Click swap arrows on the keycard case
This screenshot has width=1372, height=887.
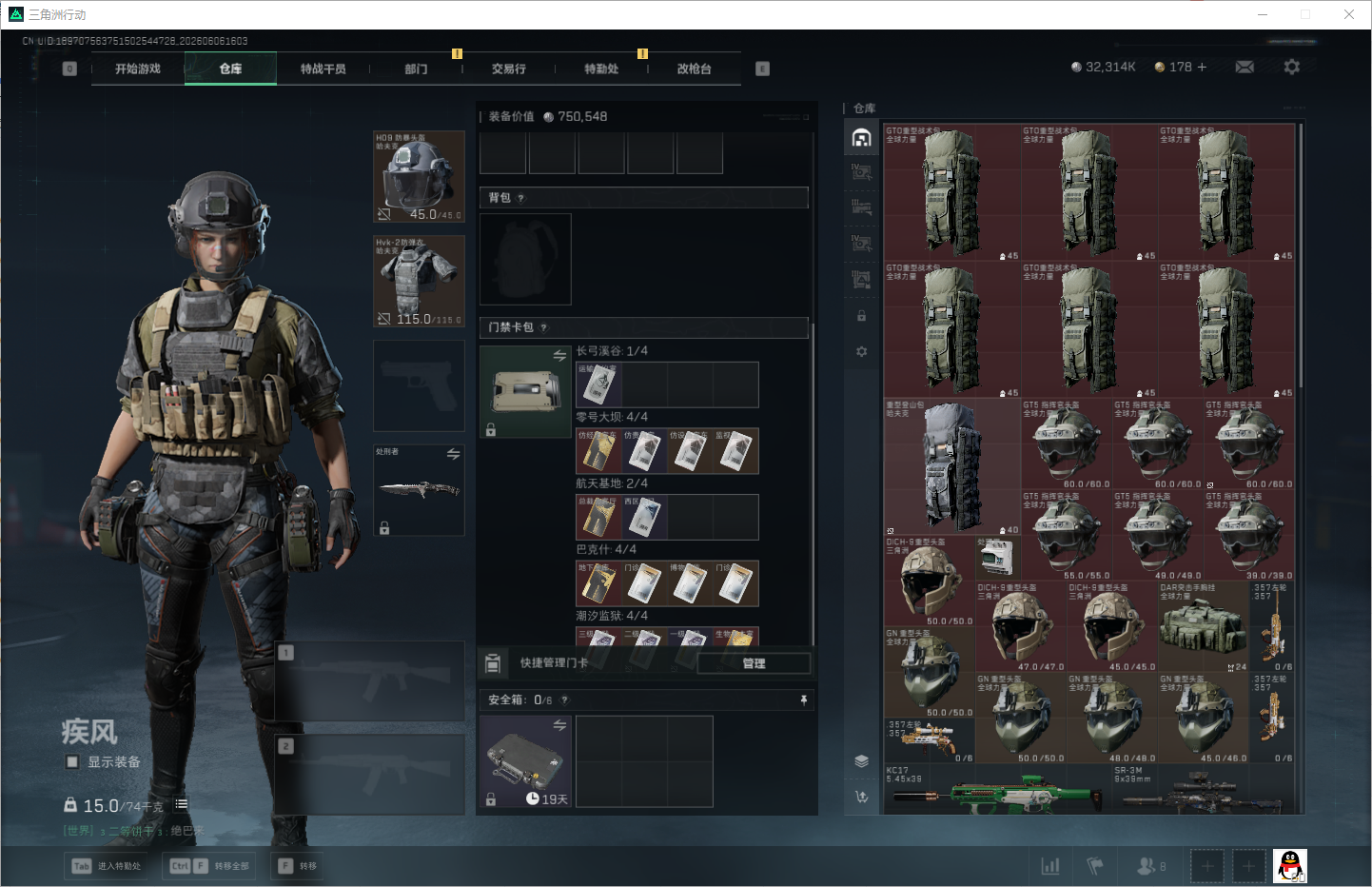559,356
